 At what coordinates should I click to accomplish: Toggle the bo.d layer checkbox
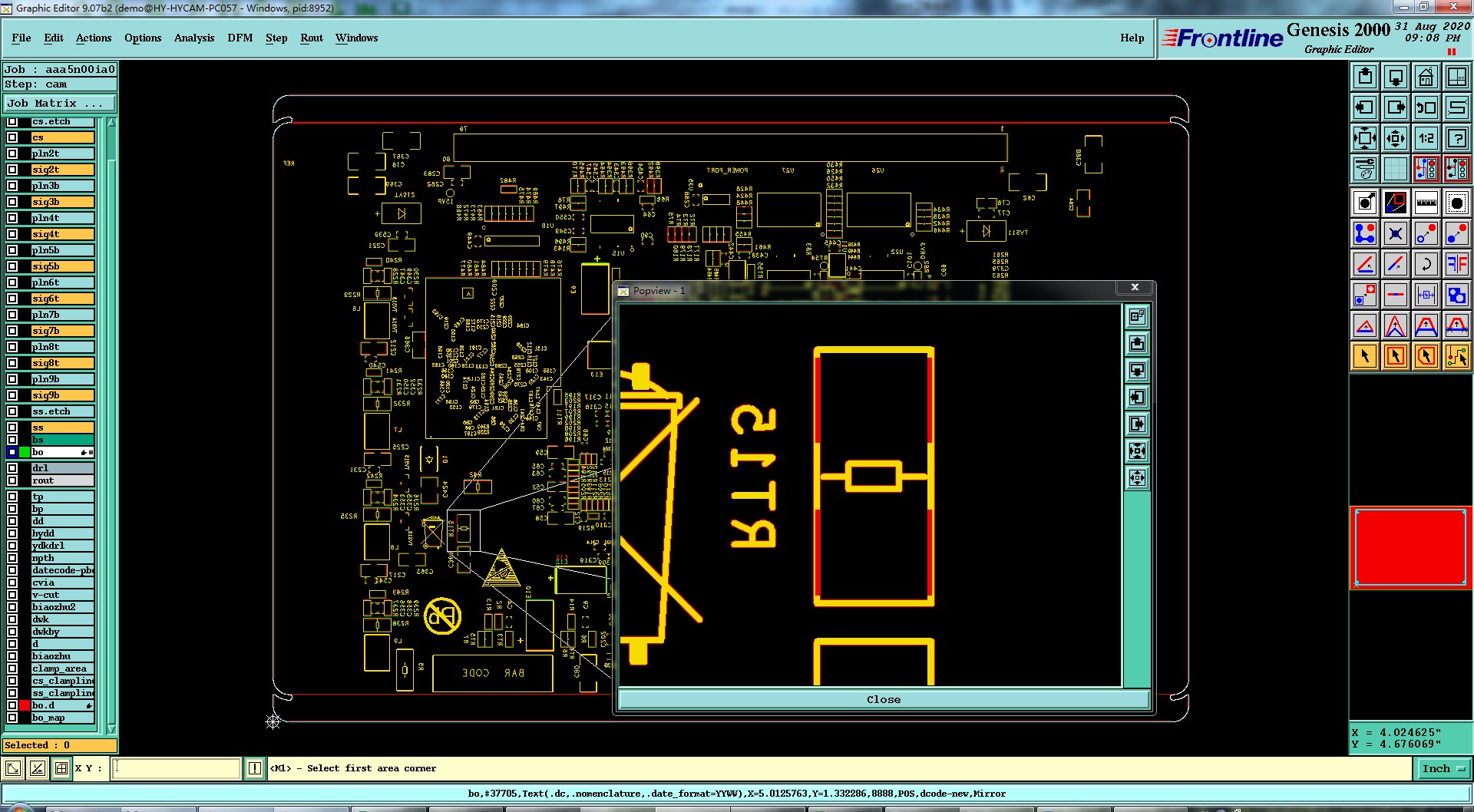12,705
